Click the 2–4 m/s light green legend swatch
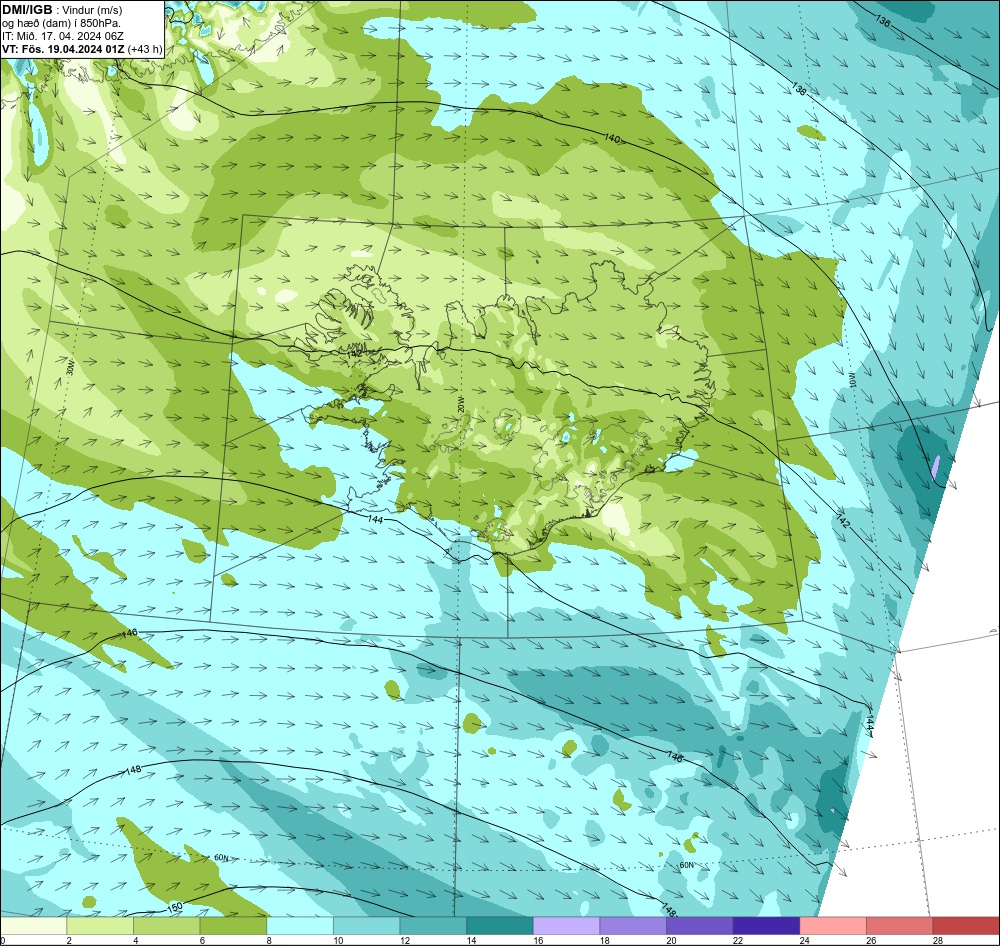This screenshot has width=1000, height=946. 100,926
